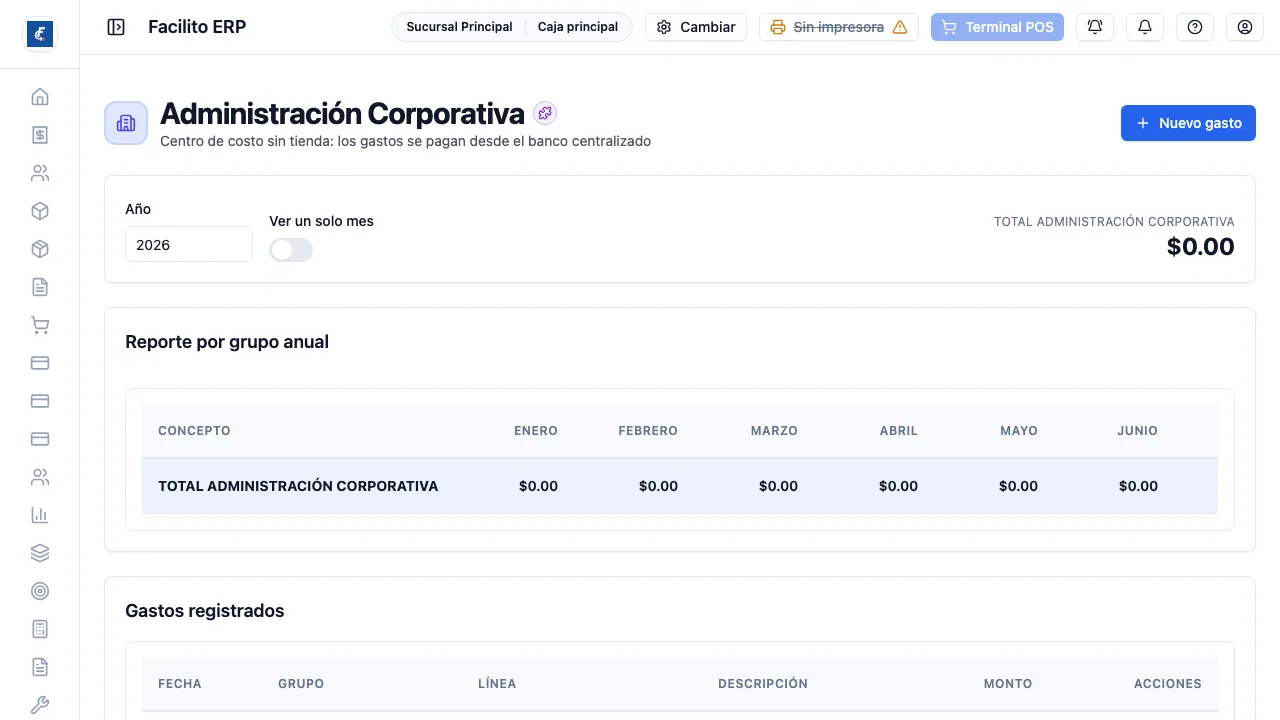
Task: Click the FEBRERO column header
Action: 648,431
